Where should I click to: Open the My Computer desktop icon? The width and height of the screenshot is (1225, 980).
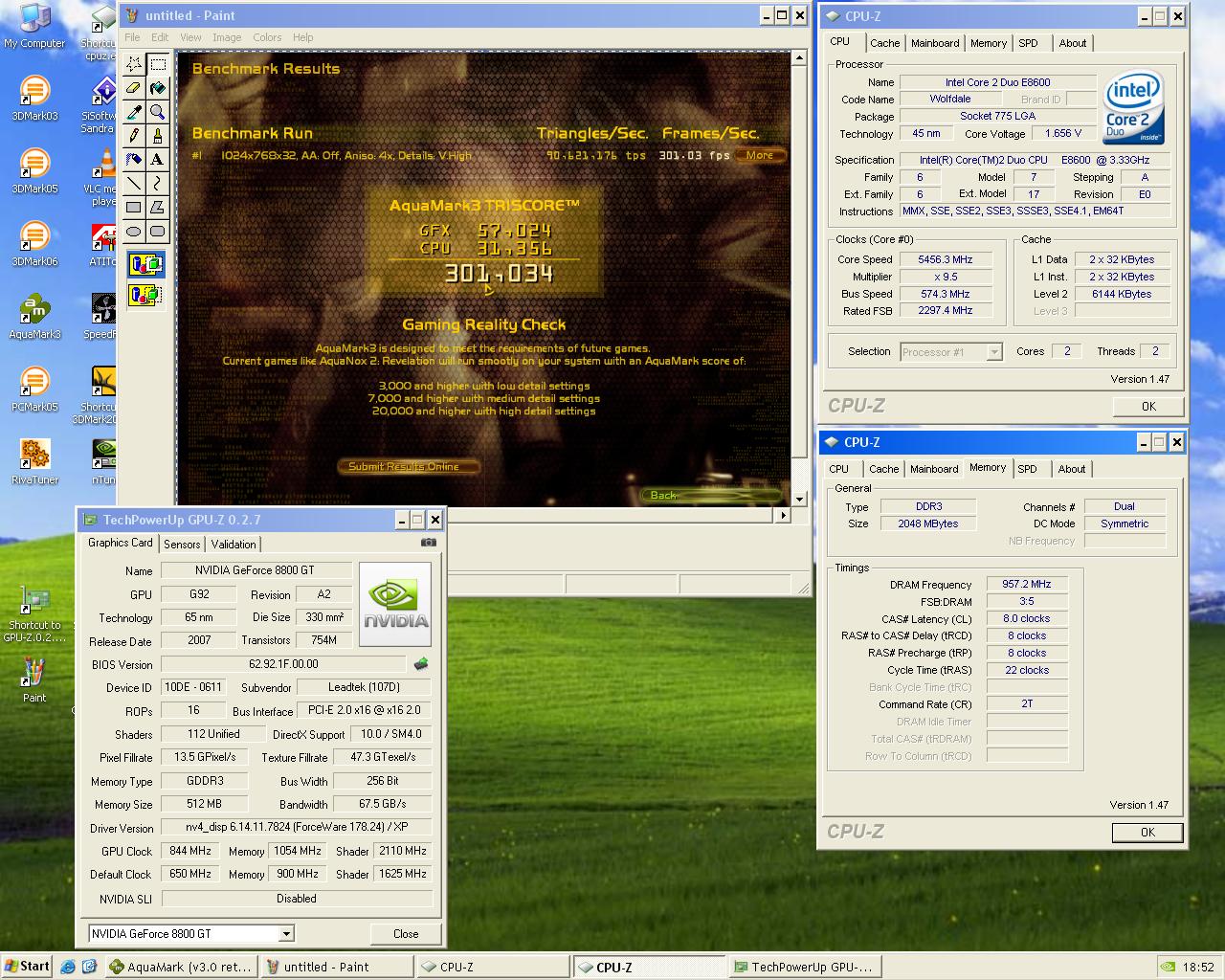34,26
